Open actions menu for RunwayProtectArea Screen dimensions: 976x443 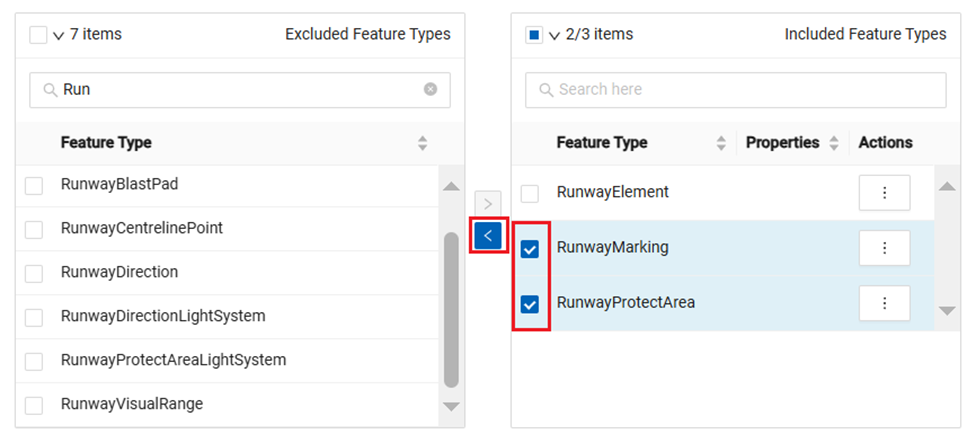pyautogui.click(x=884, y=303)
